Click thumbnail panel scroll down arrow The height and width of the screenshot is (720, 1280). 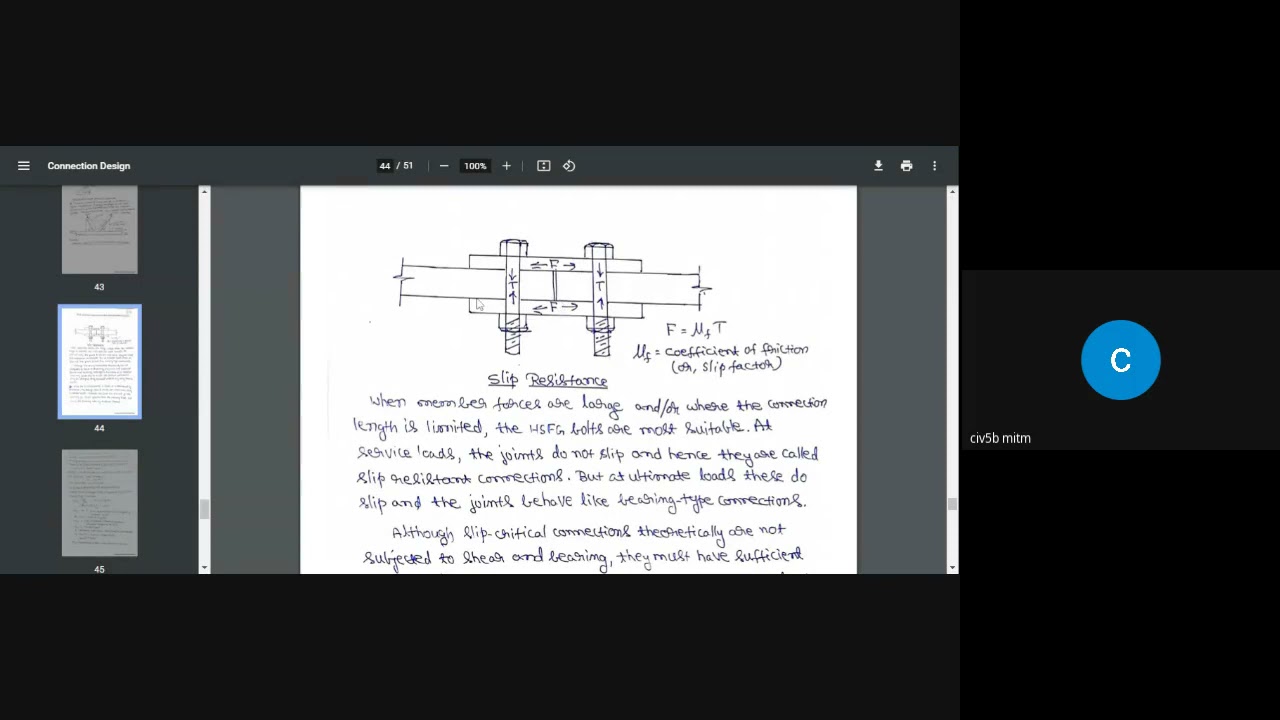tap(204, 568)
